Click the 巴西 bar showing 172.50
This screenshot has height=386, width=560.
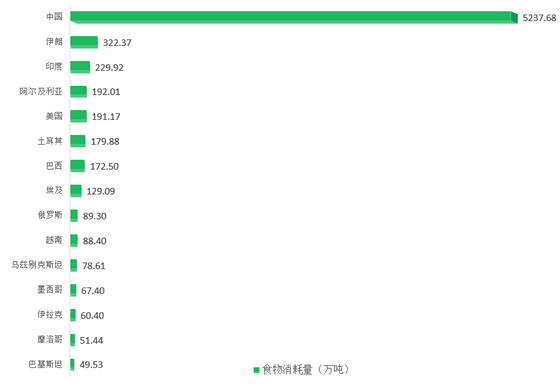pos(78,166)
